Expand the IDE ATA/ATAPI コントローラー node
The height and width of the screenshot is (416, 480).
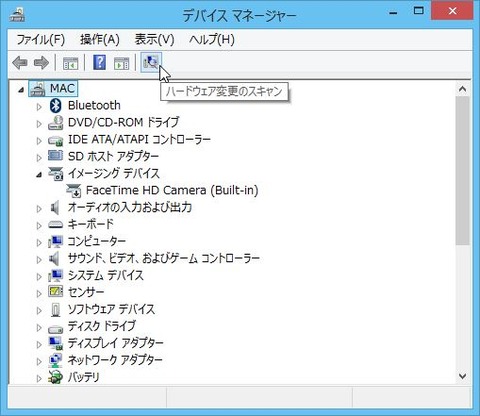click(x=39, y=141)
